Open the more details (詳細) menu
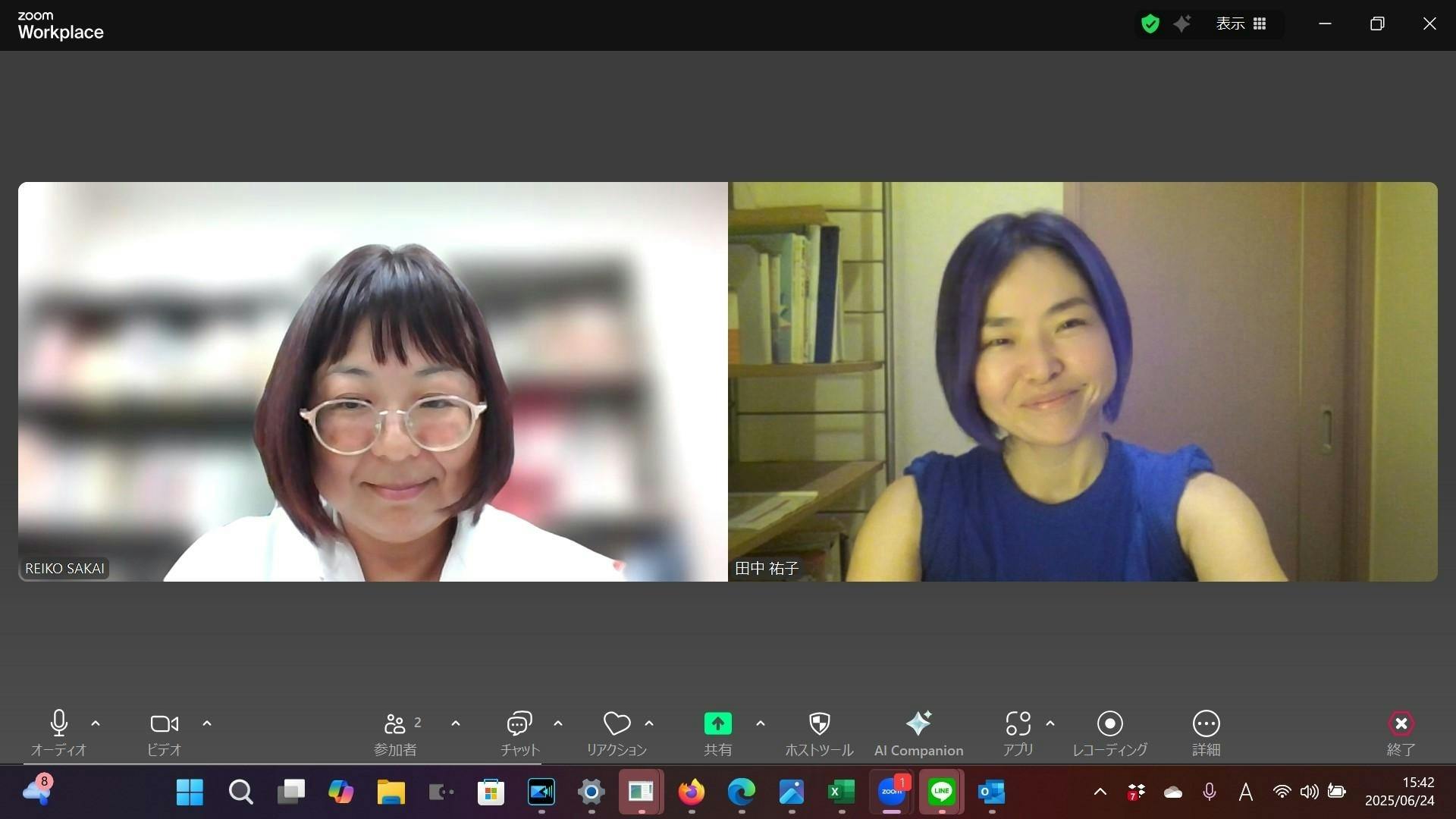Screen dimensions: 1456x819 click(1206, 725)
